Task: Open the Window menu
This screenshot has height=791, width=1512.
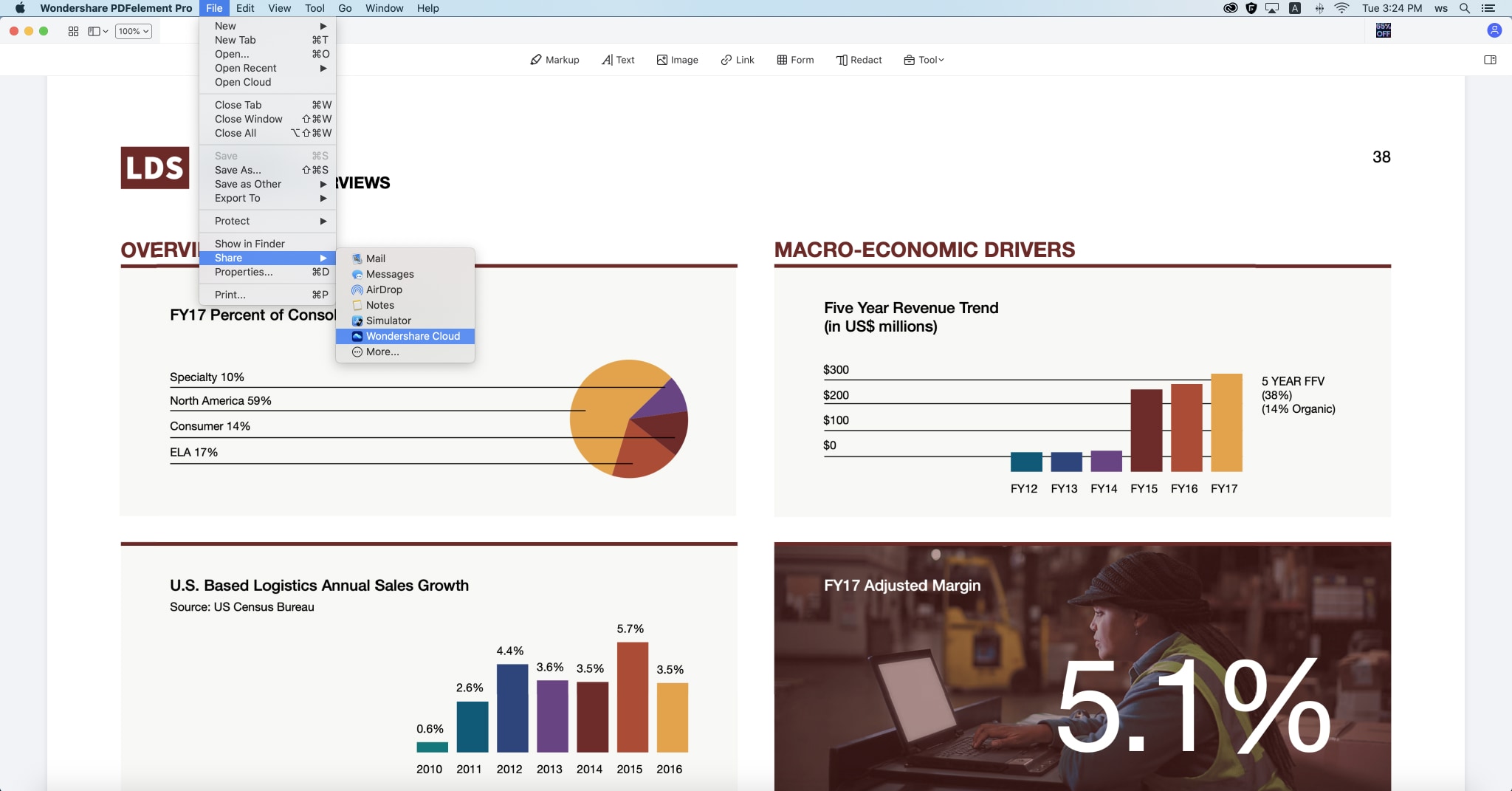Action: pyautogui.click(x=384, y=8)
